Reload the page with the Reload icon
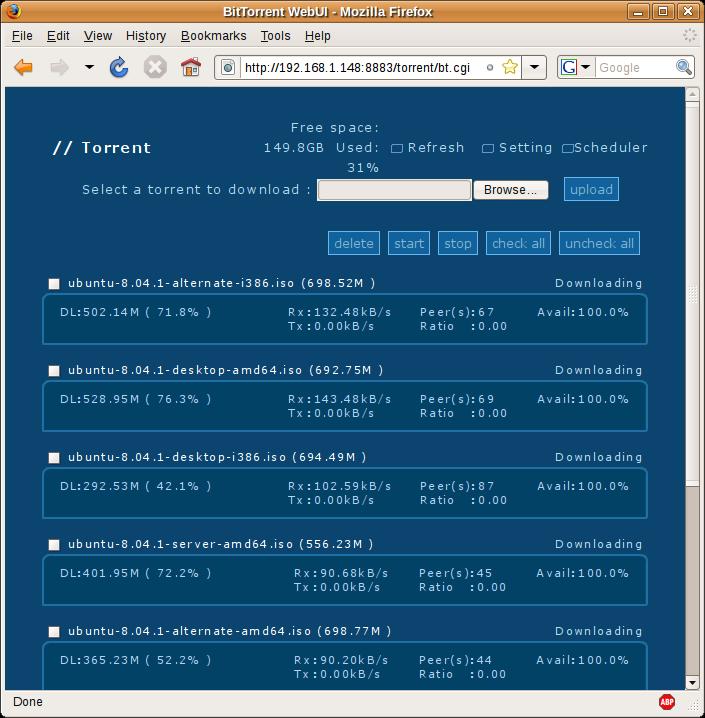Screen dimensions: 705x718 click(119, 67)
